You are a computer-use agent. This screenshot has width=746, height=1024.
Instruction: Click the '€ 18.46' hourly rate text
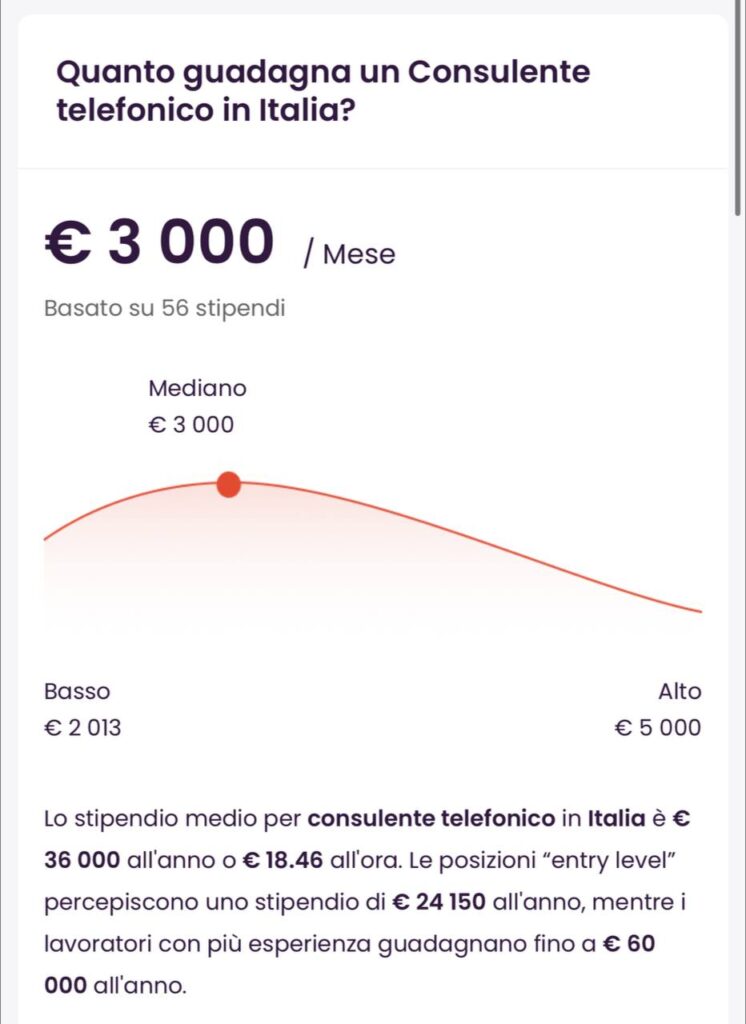click(x=282, y=860)
